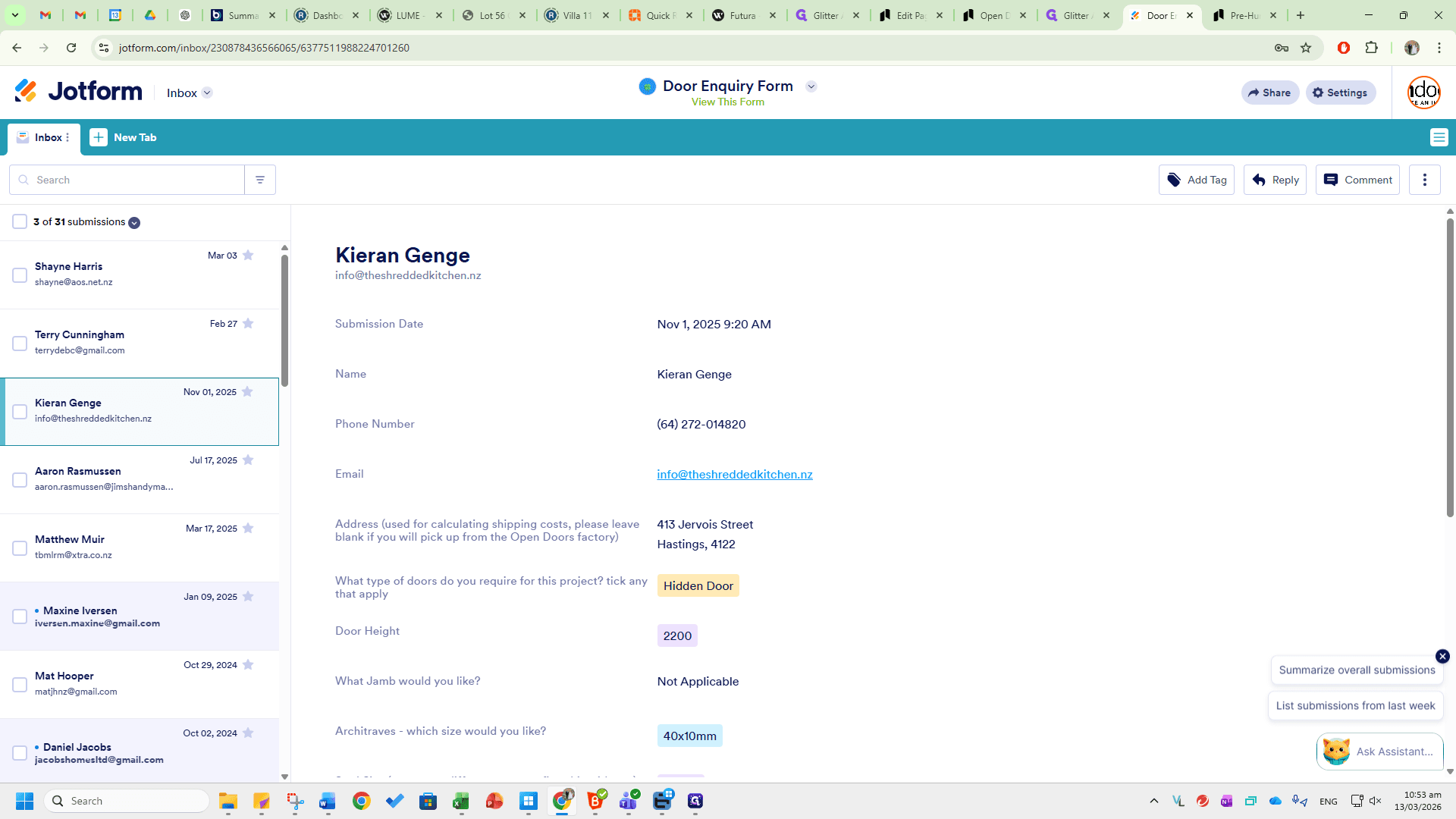Click the Jotform logo
Image resolution: width=1456 pixels, height=819 pixels.
[x=79, y=91]
